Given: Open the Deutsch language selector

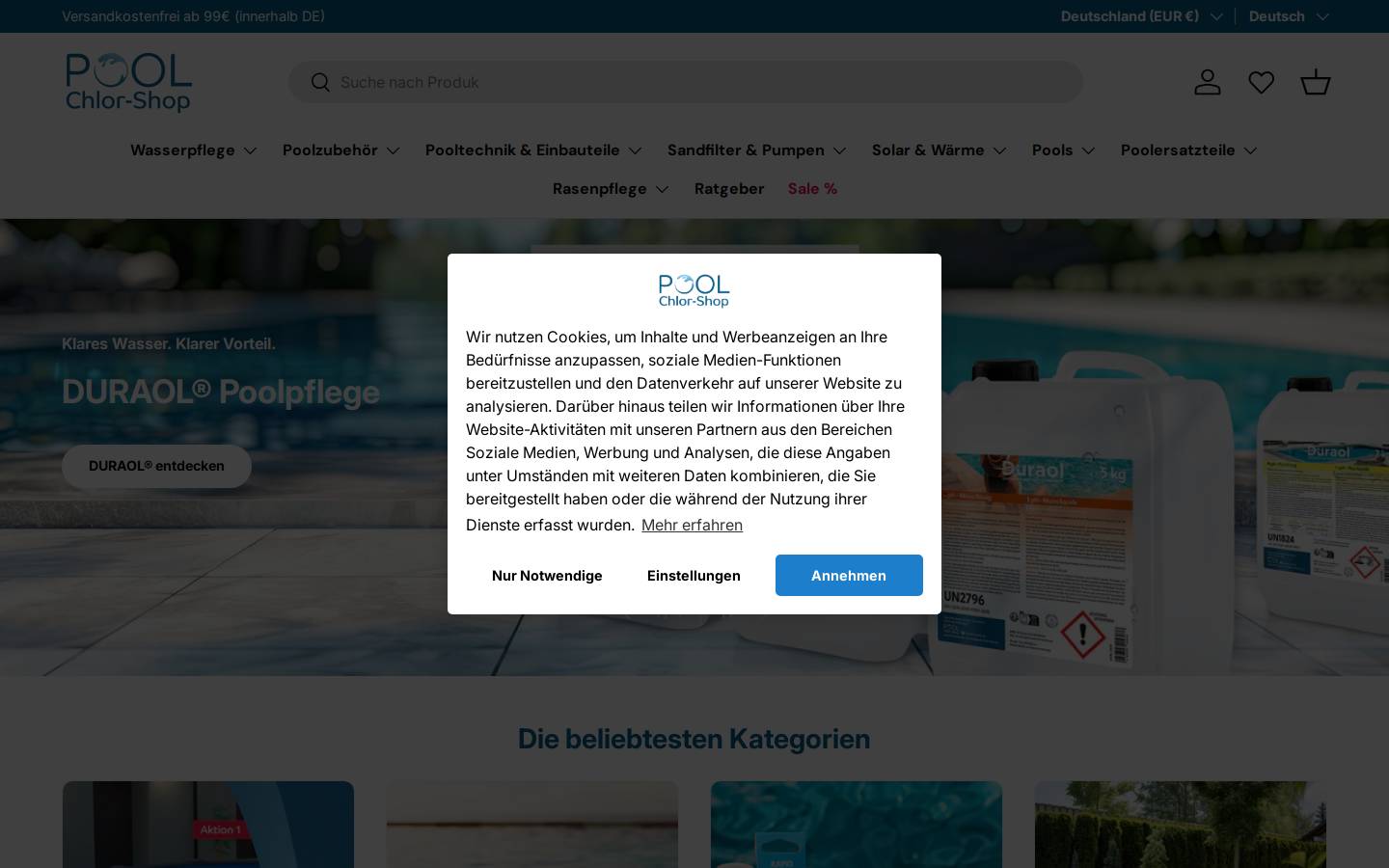Looking at the screenshot, I should click(1289, 16).
